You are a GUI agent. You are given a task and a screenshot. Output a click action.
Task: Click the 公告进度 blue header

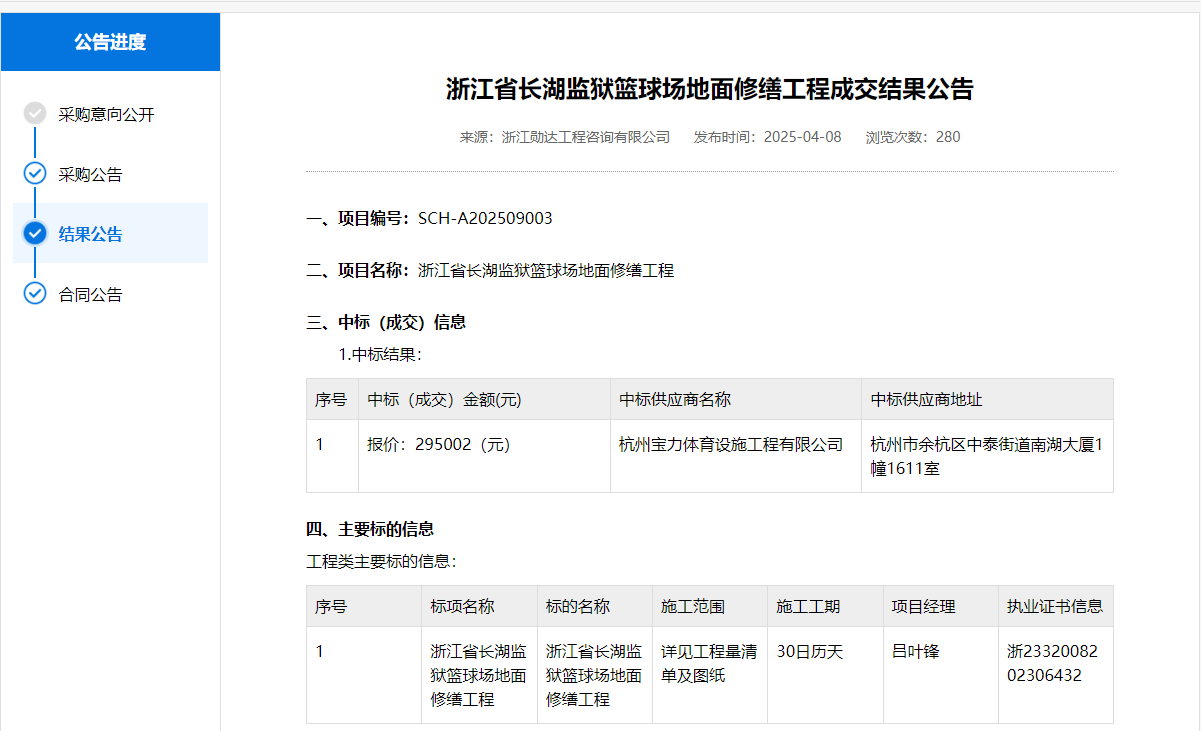tap(110, 42)
